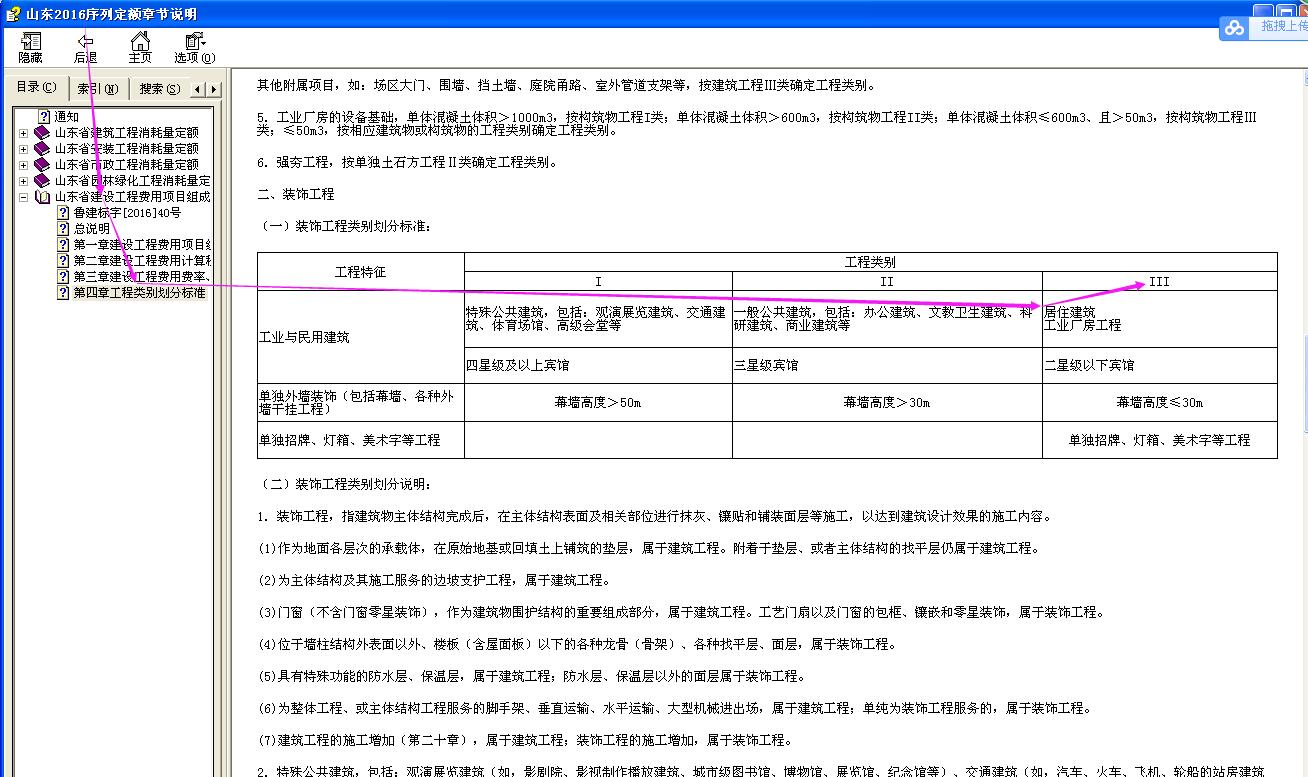The height and width of the screenshot is (777, 1308).
Task: Click the 幕墙高度＞50m cell
Action: [598, 403]
